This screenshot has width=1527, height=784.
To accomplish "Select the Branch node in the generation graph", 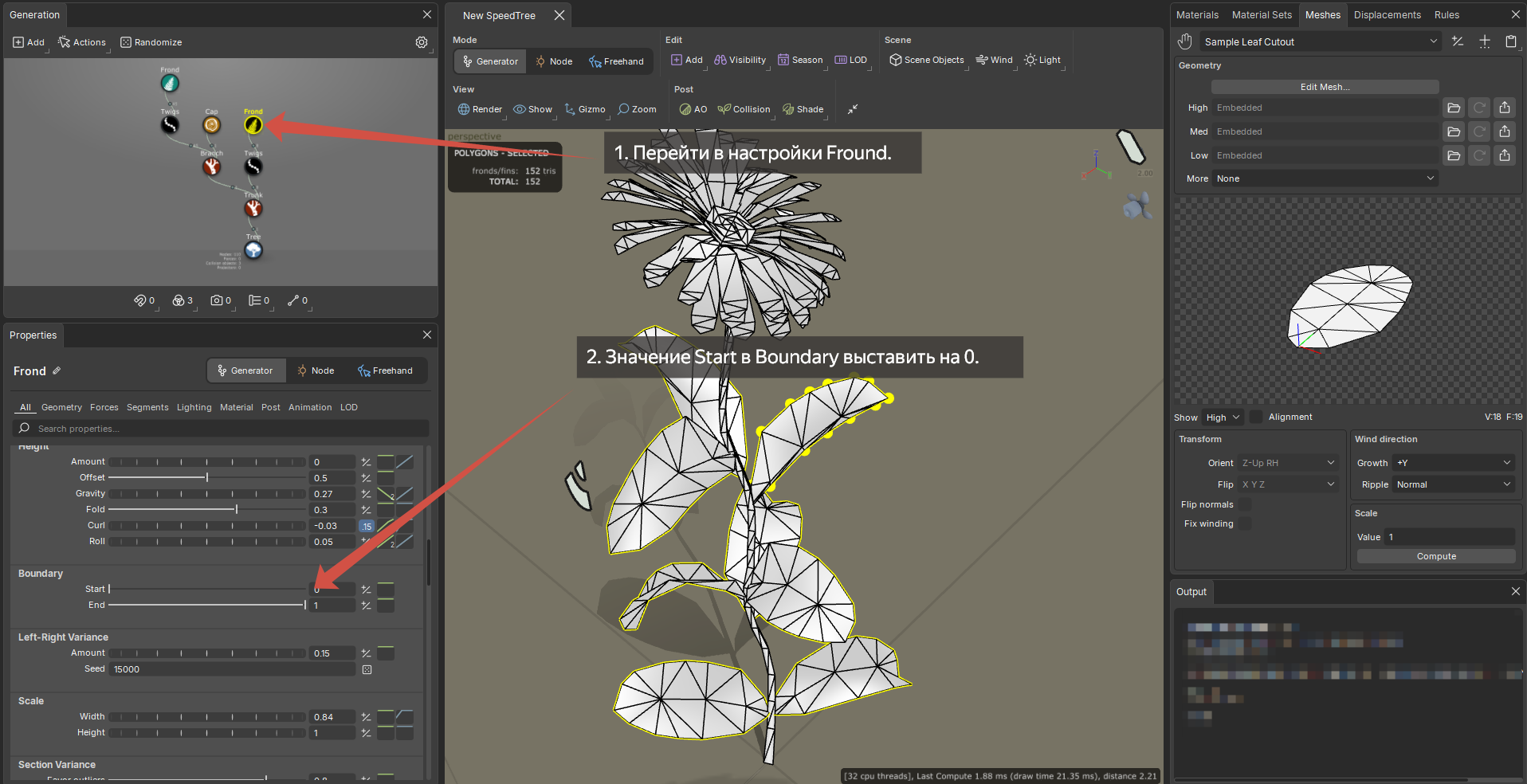I will (x=211, y=166).
